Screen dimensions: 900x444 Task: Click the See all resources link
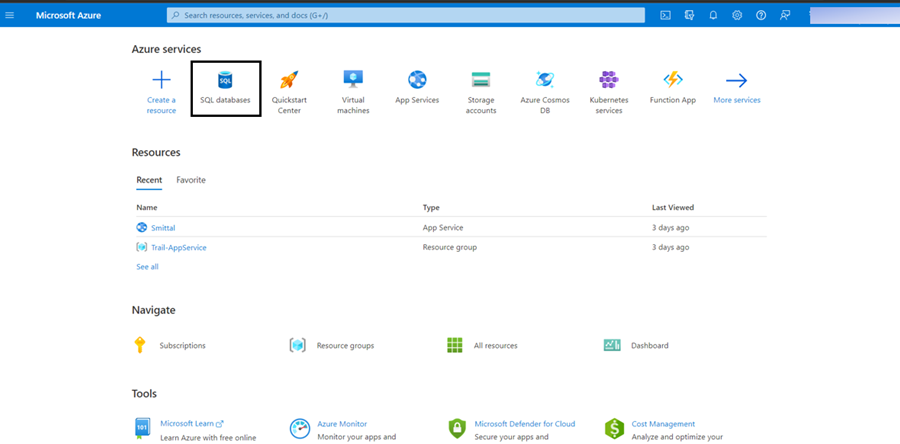148,267
